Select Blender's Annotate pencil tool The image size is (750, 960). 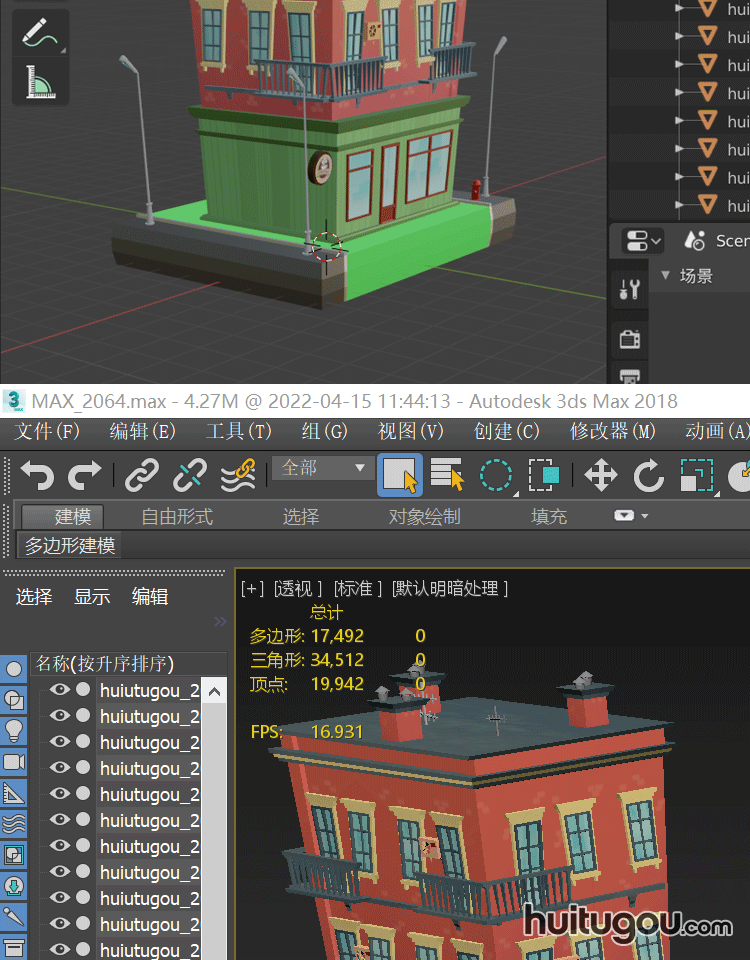40,34
